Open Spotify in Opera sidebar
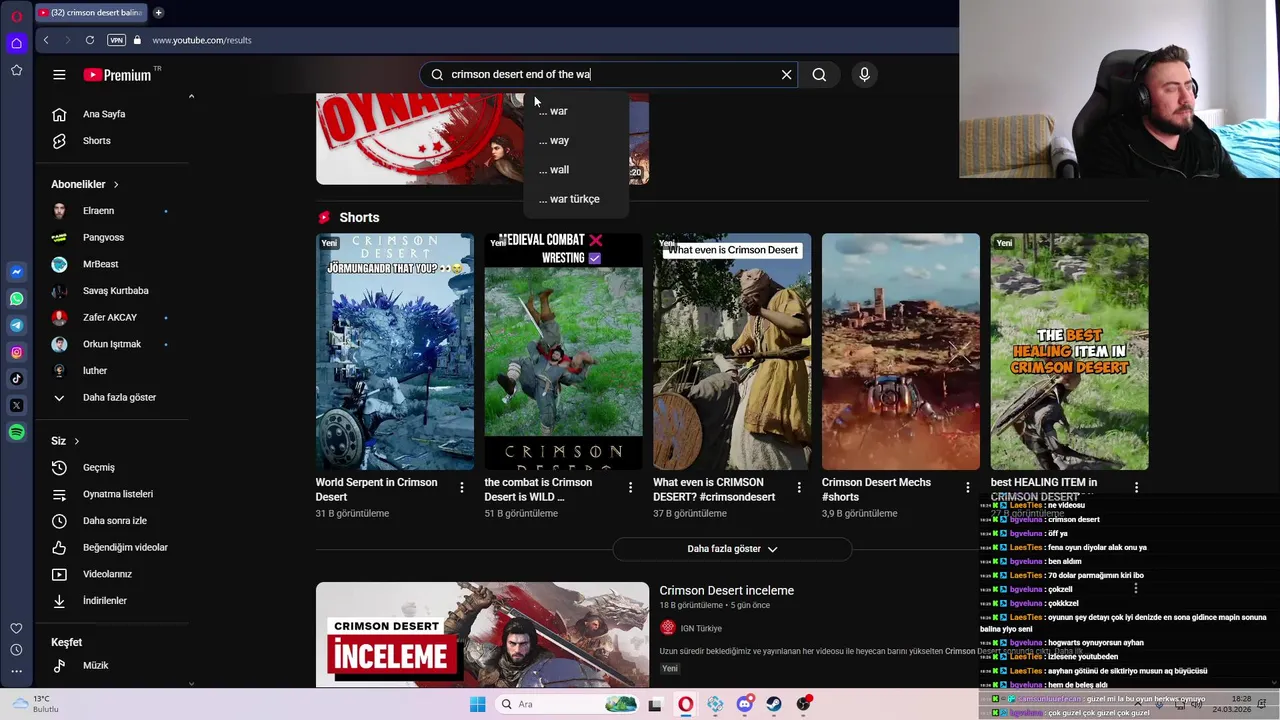Viewport: 1280px width, 720px height. pos(16,432)
